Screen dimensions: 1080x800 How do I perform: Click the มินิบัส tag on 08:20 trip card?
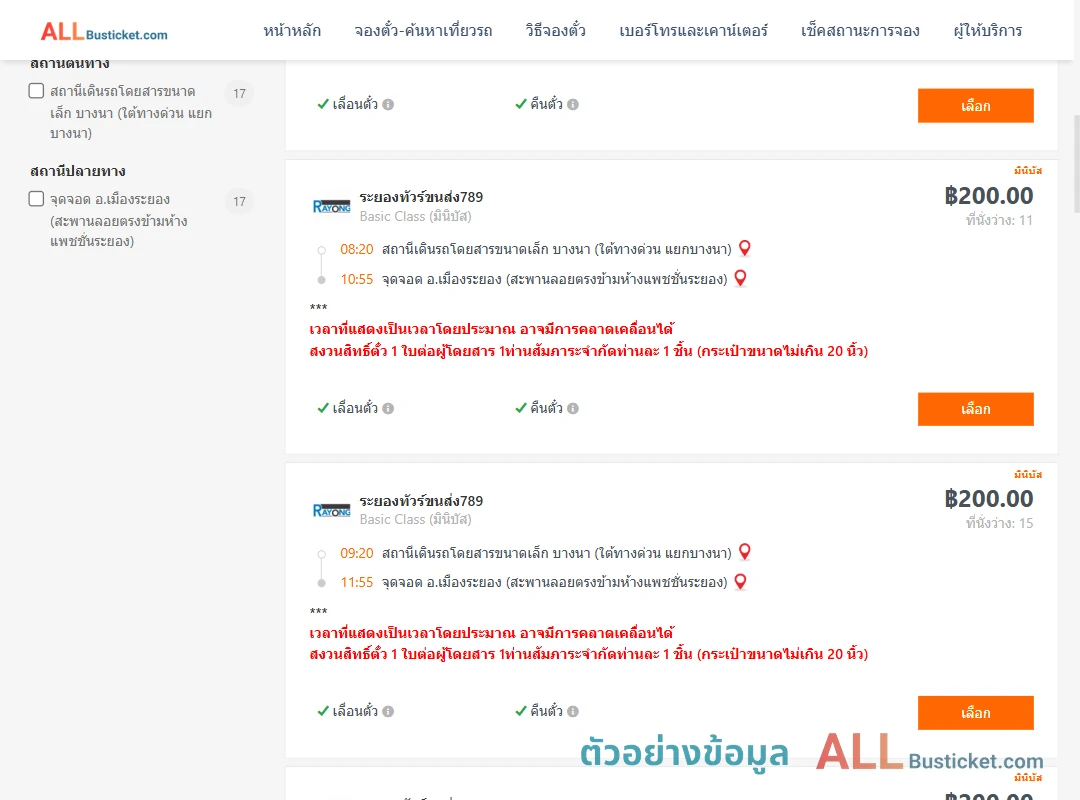1028,171
